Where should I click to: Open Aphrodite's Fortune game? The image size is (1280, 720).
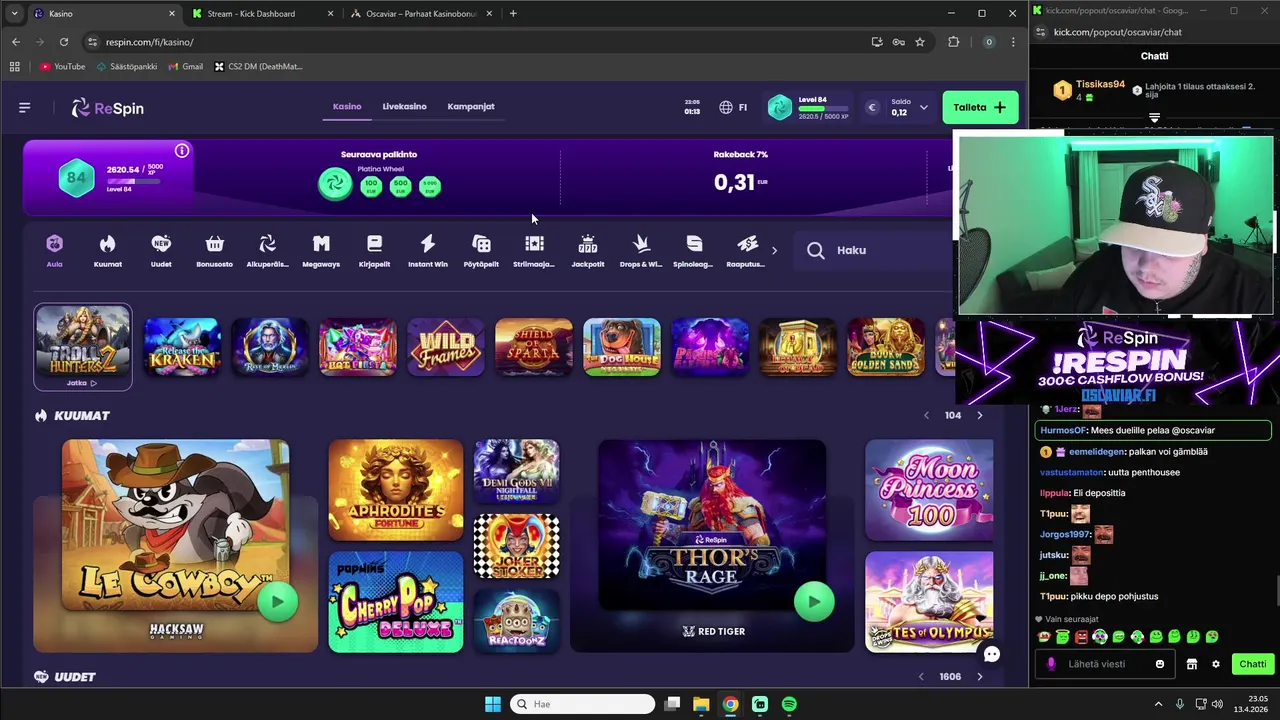pos(396,490)
